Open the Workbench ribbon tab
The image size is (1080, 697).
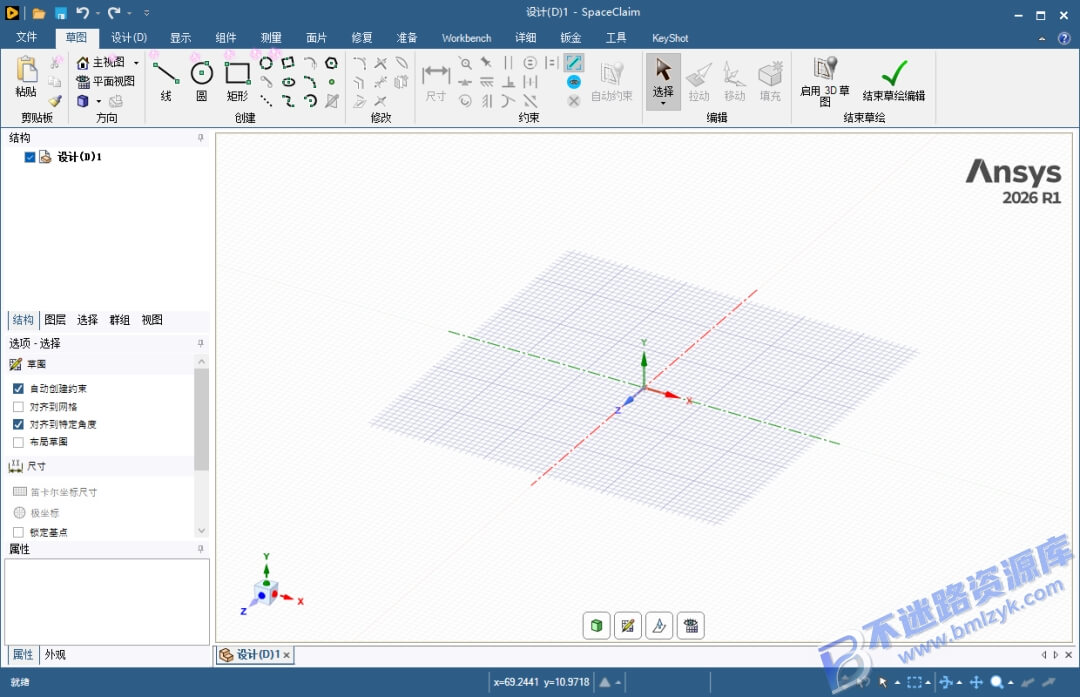coord(466,38)
